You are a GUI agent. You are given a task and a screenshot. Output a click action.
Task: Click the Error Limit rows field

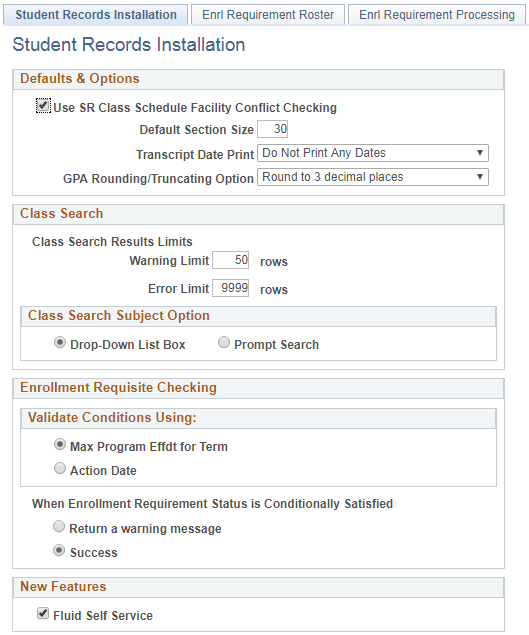point(230,288)
